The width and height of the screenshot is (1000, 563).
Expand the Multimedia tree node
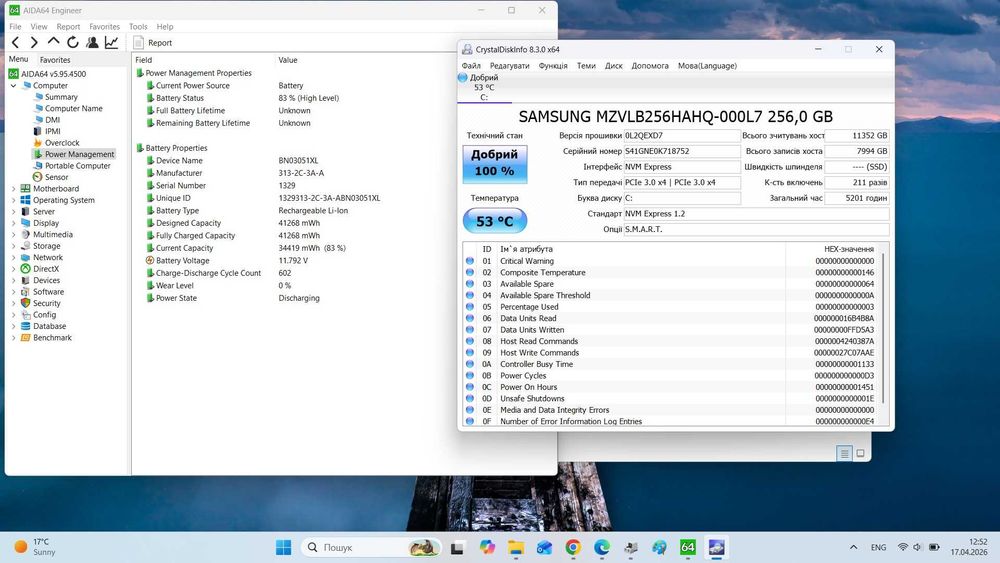[x=13, y=235]
